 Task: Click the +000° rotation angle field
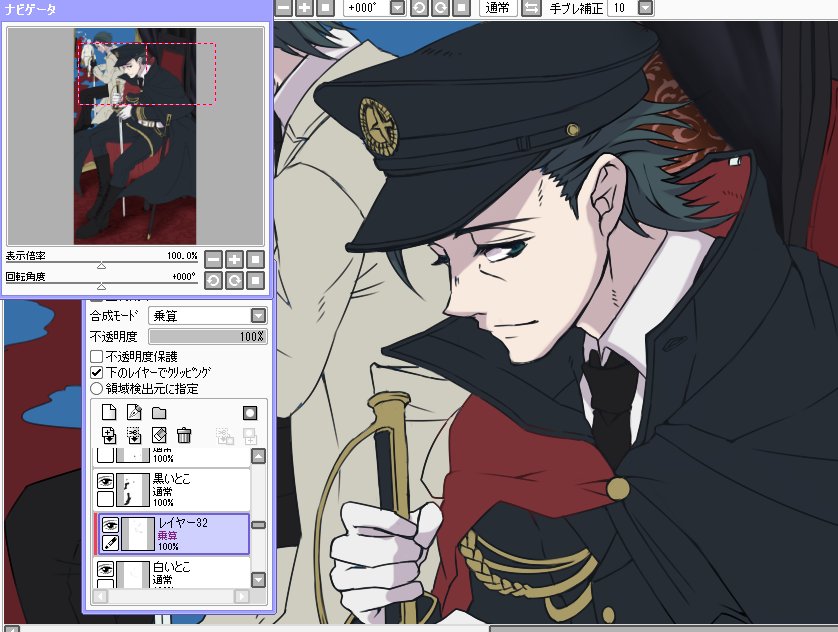366,7
